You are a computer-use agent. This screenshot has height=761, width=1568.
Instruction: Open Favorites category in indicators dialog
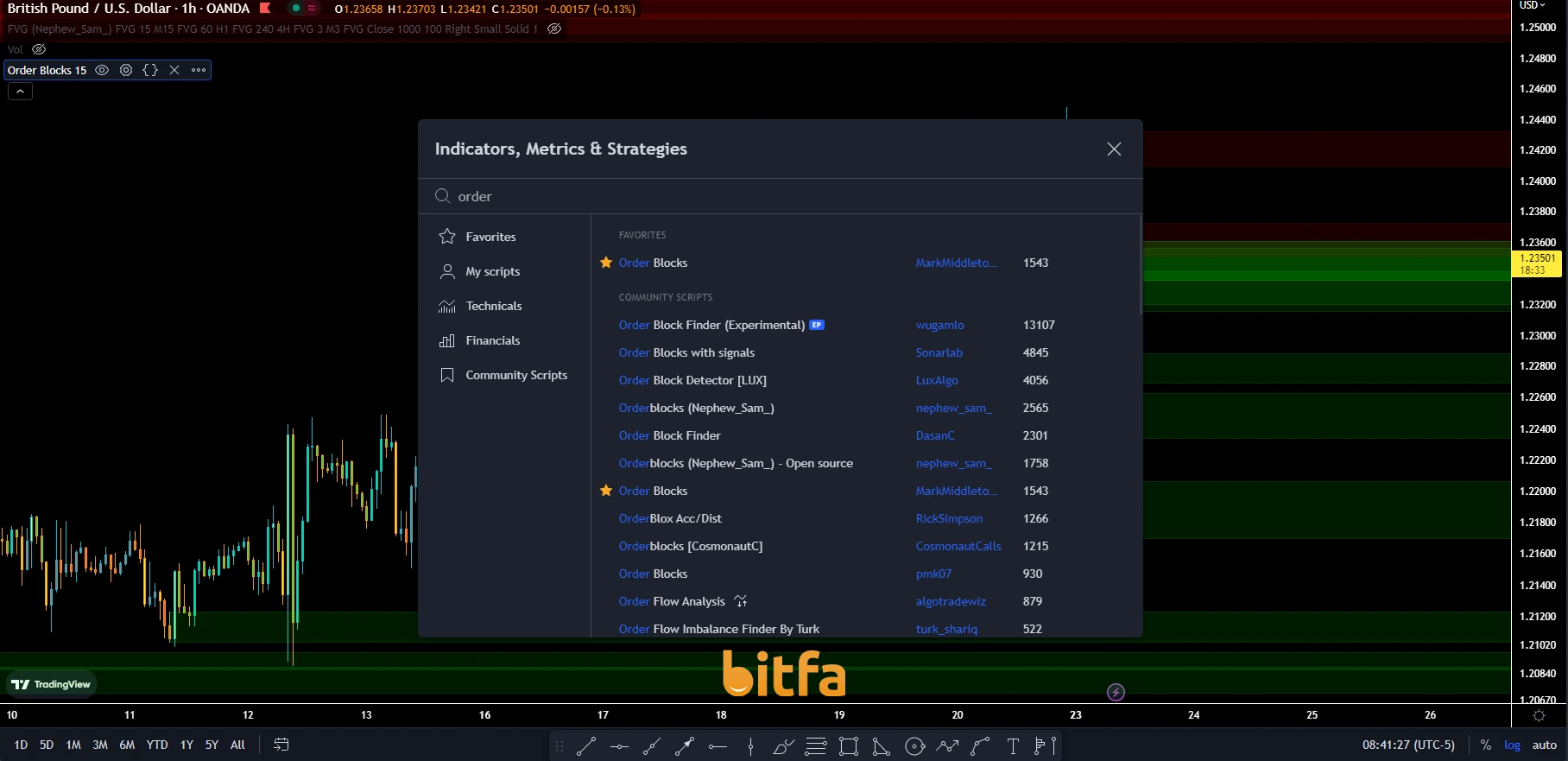coord(504,237)
